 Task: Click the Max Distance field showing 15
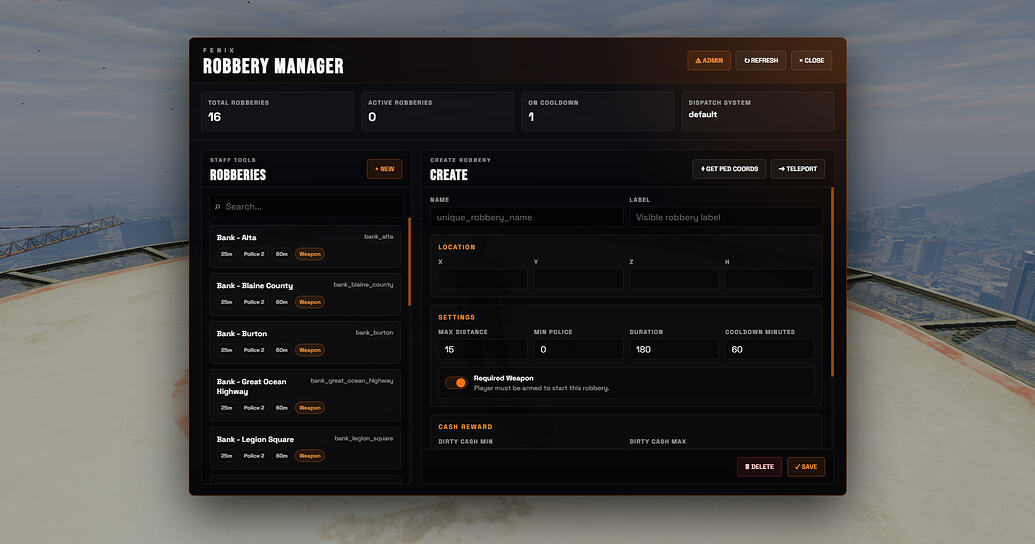coord(483,349)
